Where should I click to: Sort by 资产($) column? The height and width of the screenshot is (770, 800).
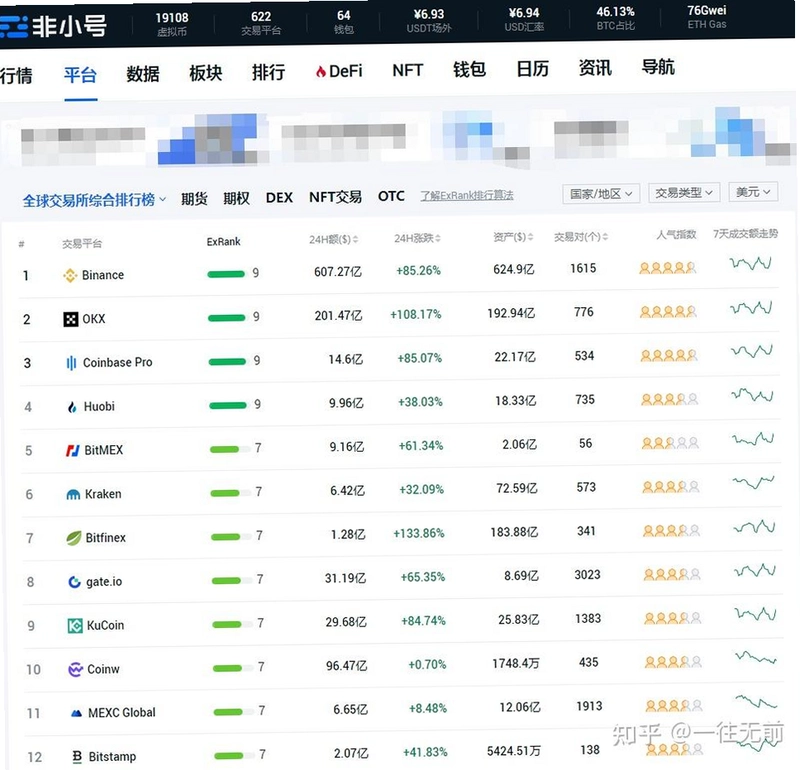513,237
